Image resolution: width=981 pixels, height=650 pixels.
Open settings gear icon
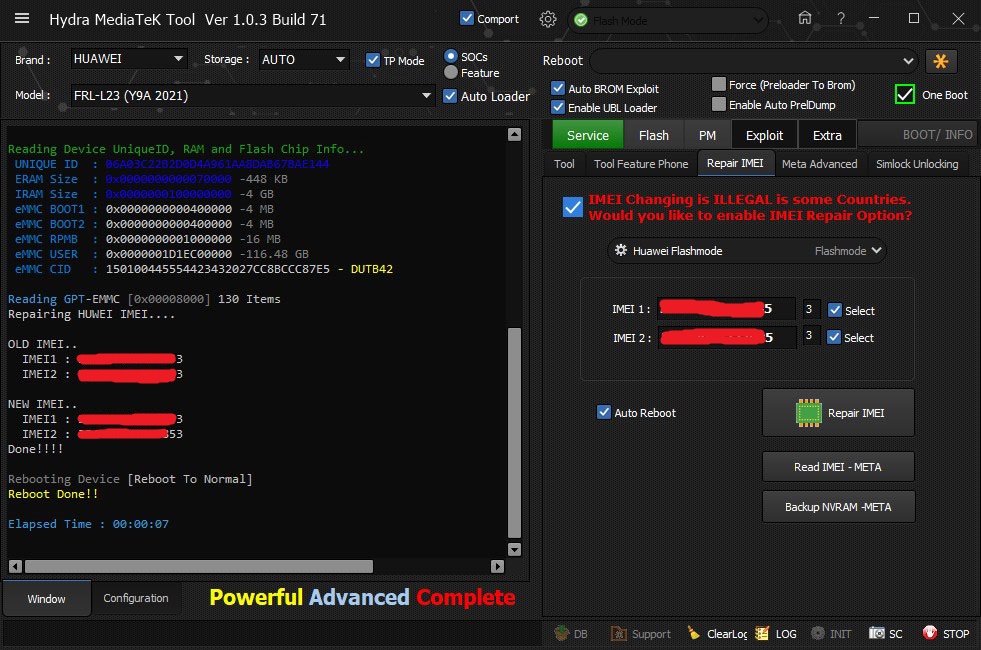pos(547,19)
